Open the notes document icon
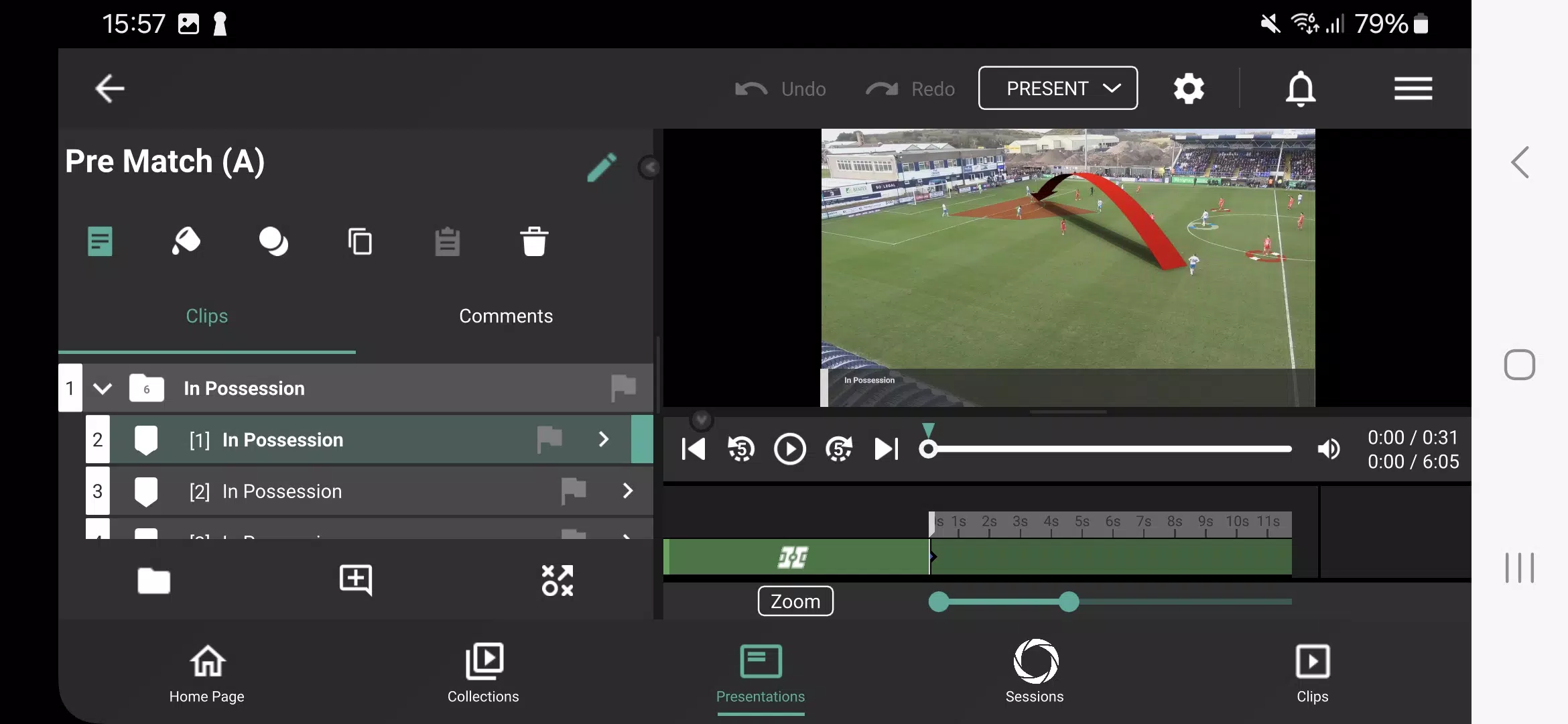 pos(100,241)
